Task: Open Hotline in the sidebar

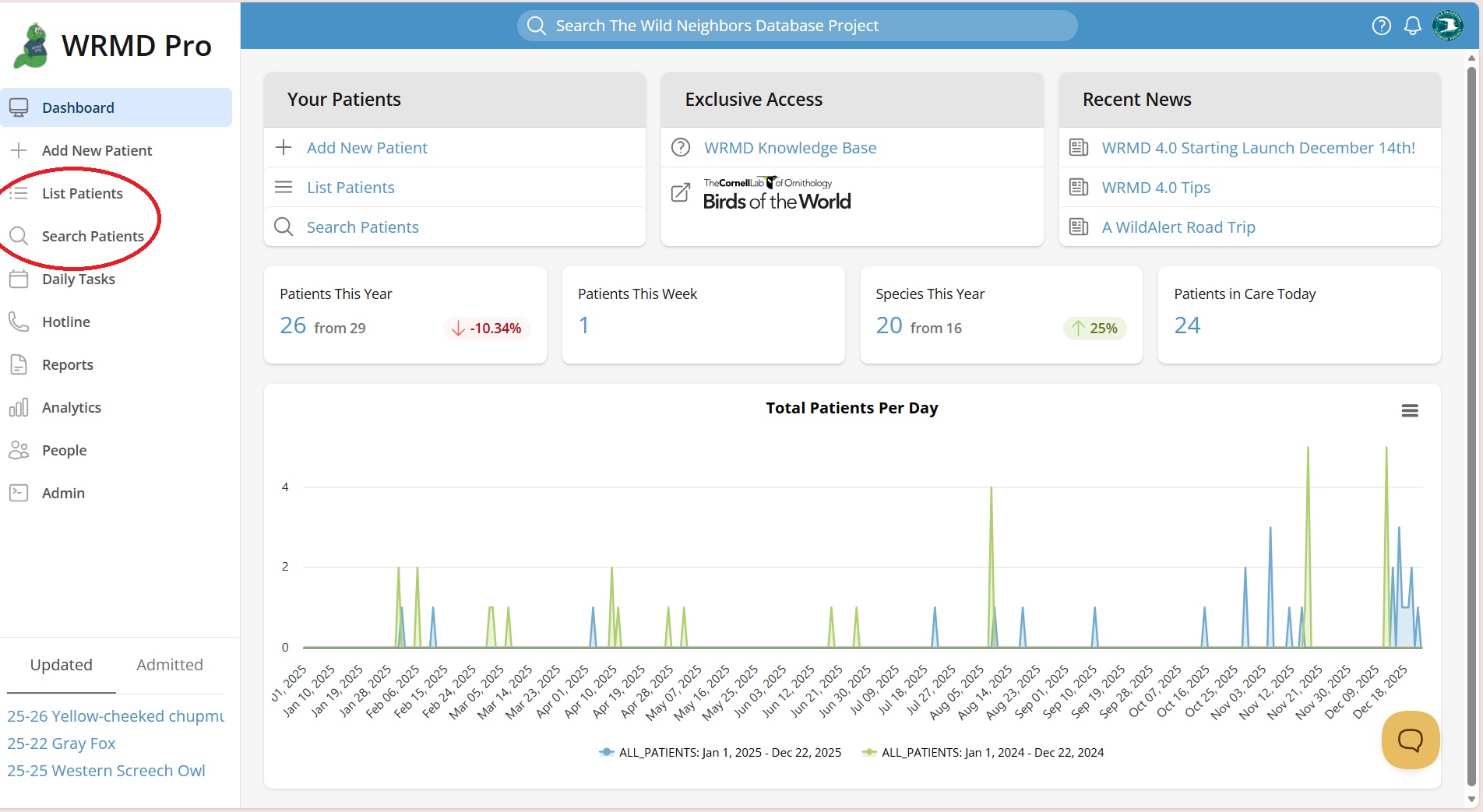Action: pyautogui.click(x=116, y=322)
